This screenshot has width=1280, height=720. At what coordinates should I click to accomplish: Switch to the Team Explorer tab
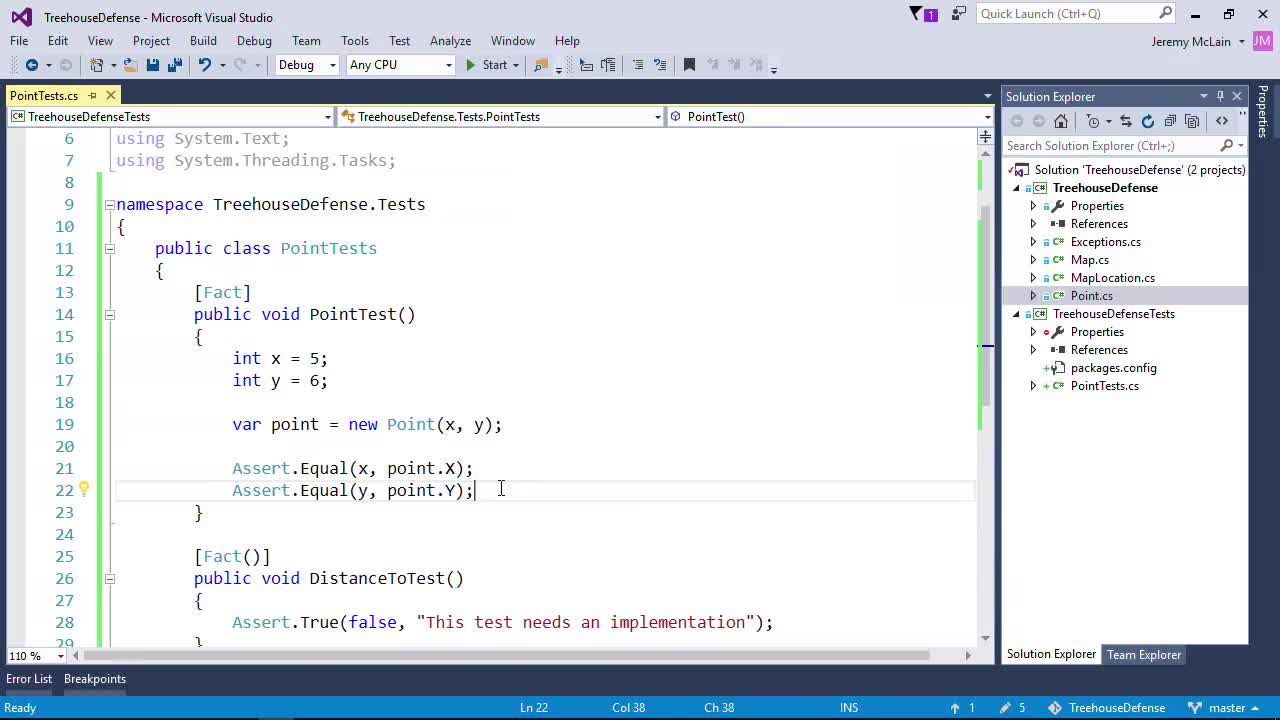click(1143, 654)
